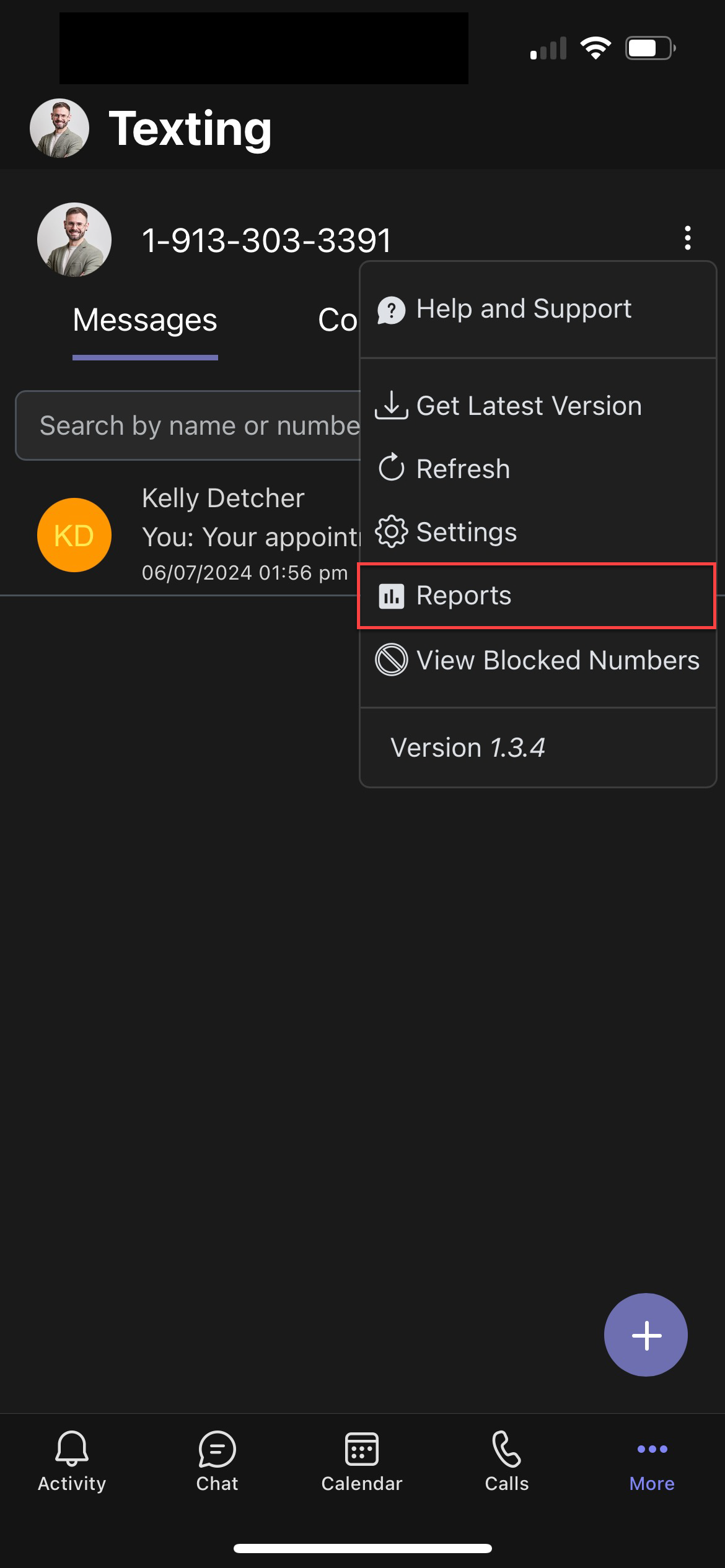Viewport: 725px width, 1568px height.
Task: Open the Activity bell tab
Action: coord(72,1461)
